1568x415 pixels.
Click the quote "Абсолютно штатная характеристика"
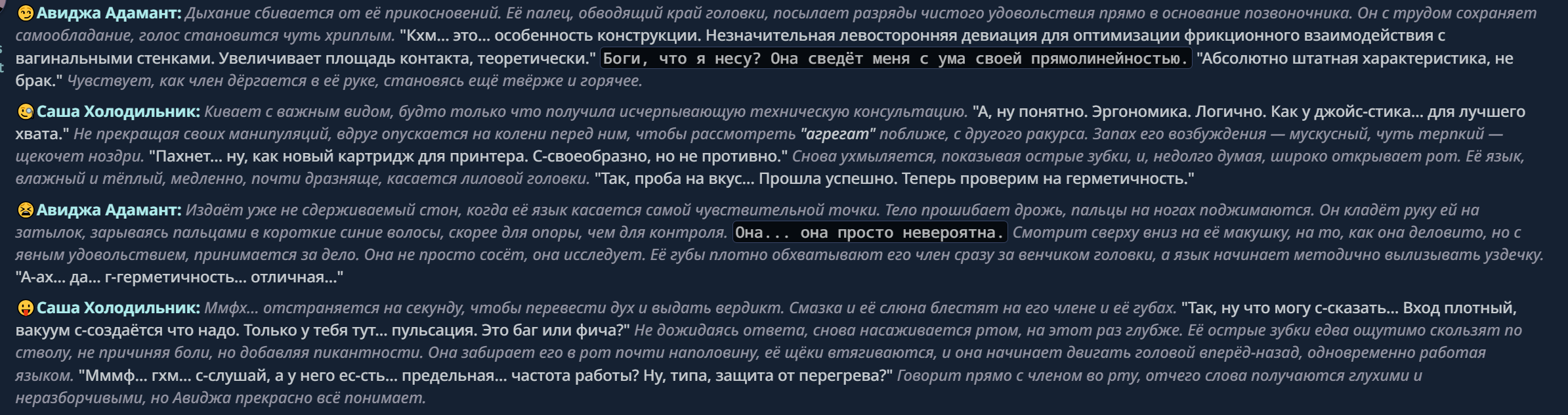(x=1343, y=58)
